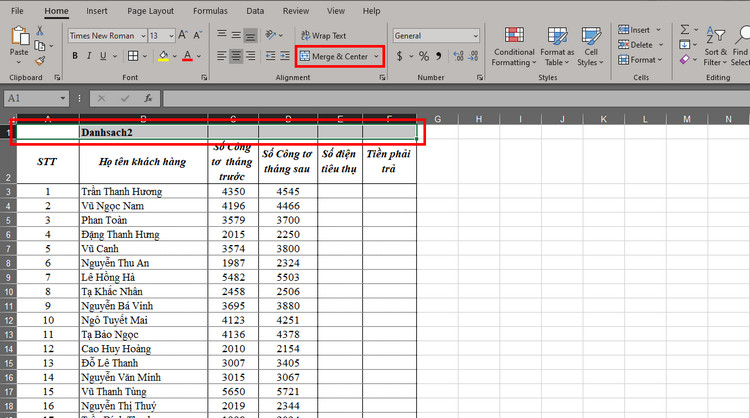
Task: Click Increase Indent icon
Action: click(x=285, y=56)
